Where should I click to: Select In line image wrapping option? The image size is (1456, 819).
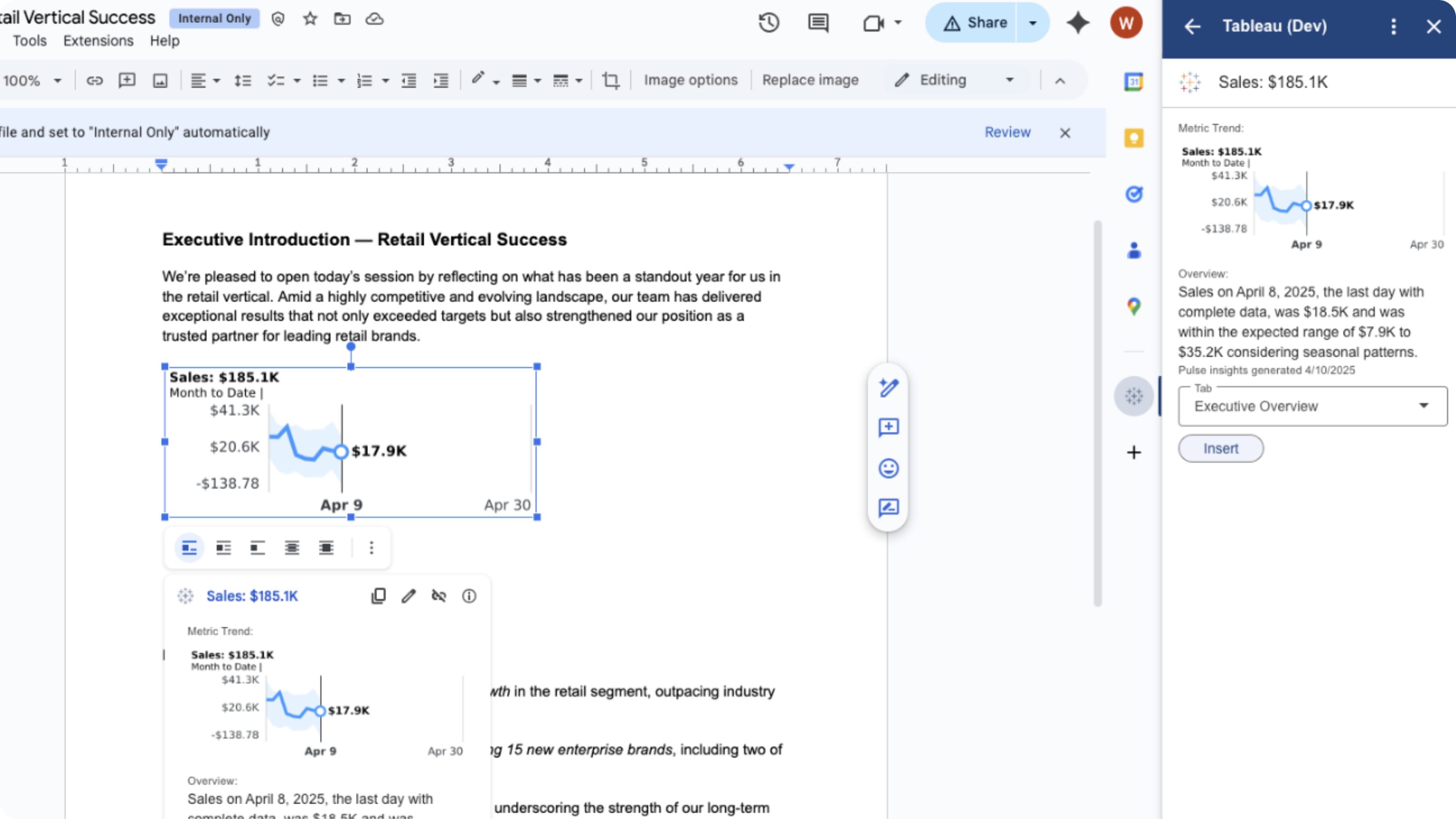(x=189, y=548)
